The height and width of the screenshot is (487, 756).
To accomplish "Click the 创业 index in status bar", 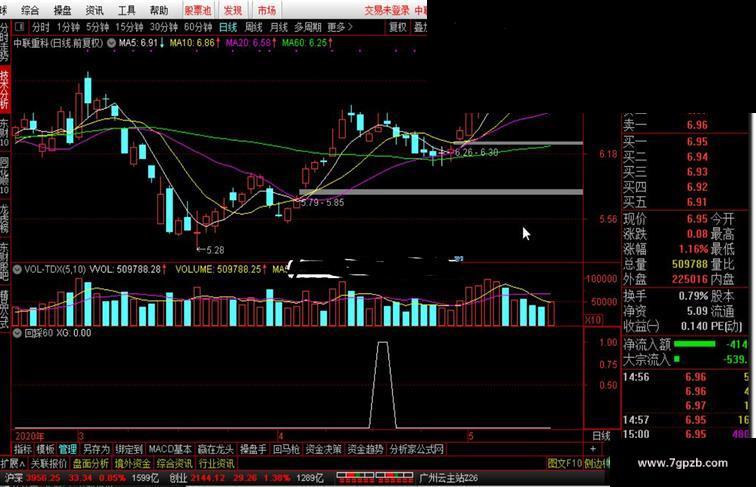I will pos(178,478).
